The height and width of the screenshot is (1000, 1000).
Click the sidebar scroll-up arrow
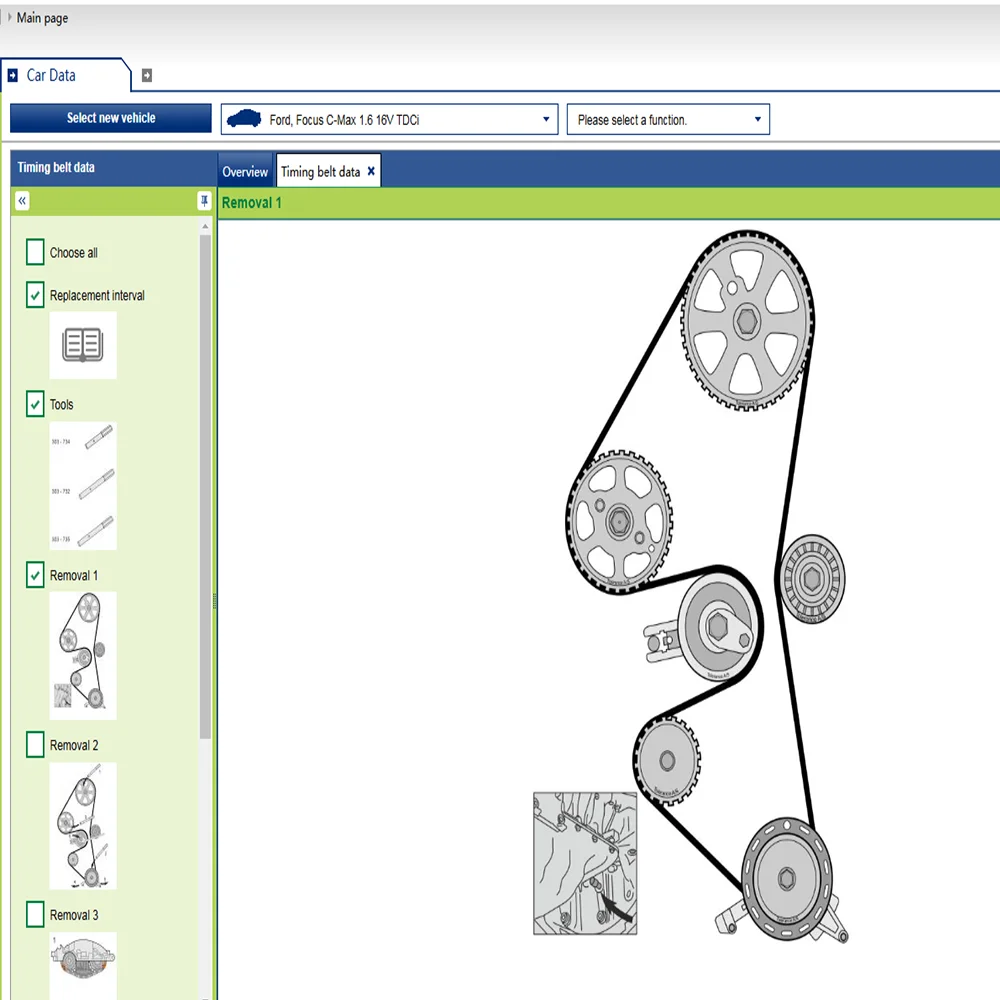[205, 226]
